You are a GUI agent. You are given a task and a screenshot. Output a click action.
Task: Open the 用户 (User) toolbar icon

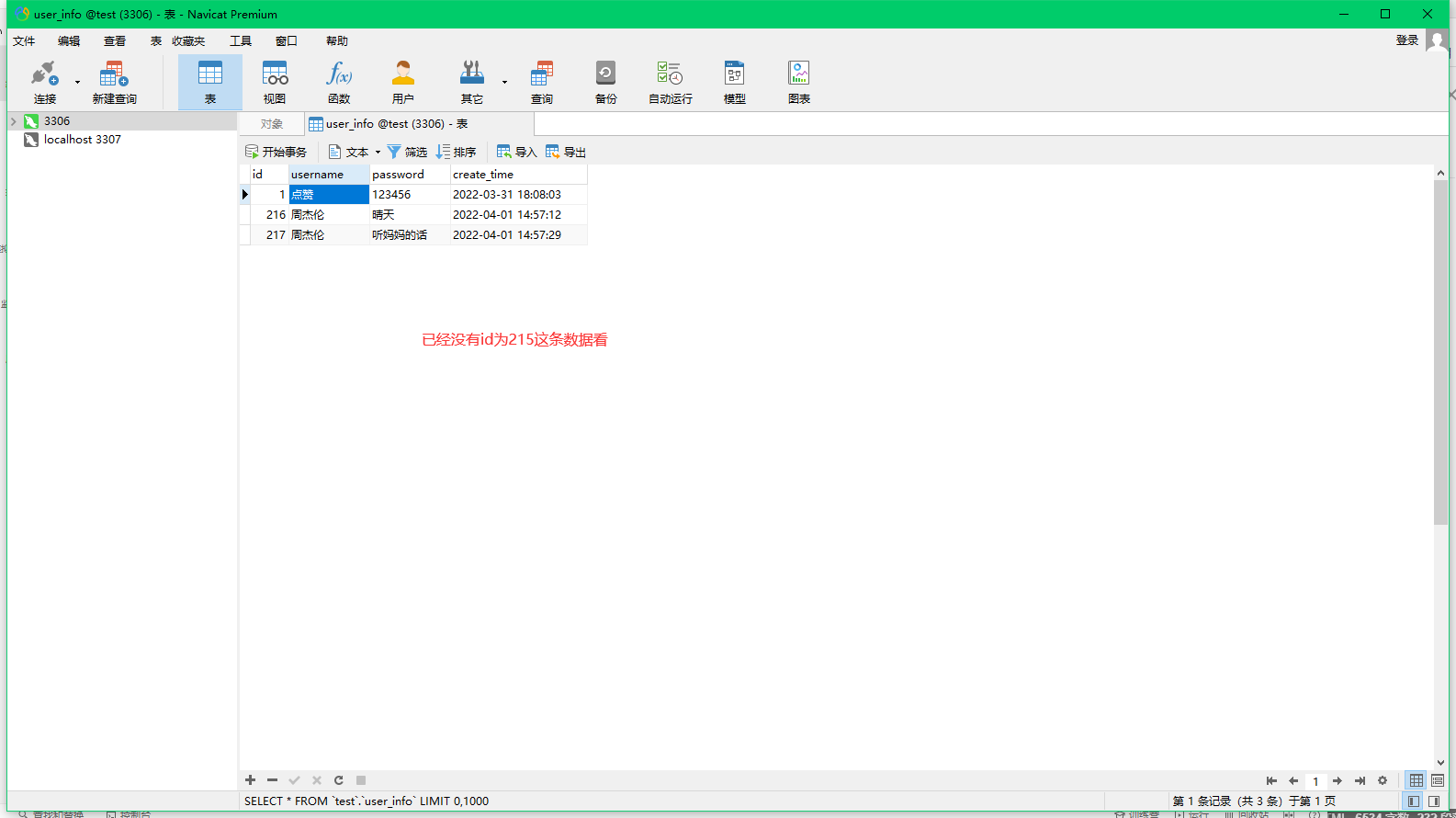pyautogui.click(x=402, y=82)
